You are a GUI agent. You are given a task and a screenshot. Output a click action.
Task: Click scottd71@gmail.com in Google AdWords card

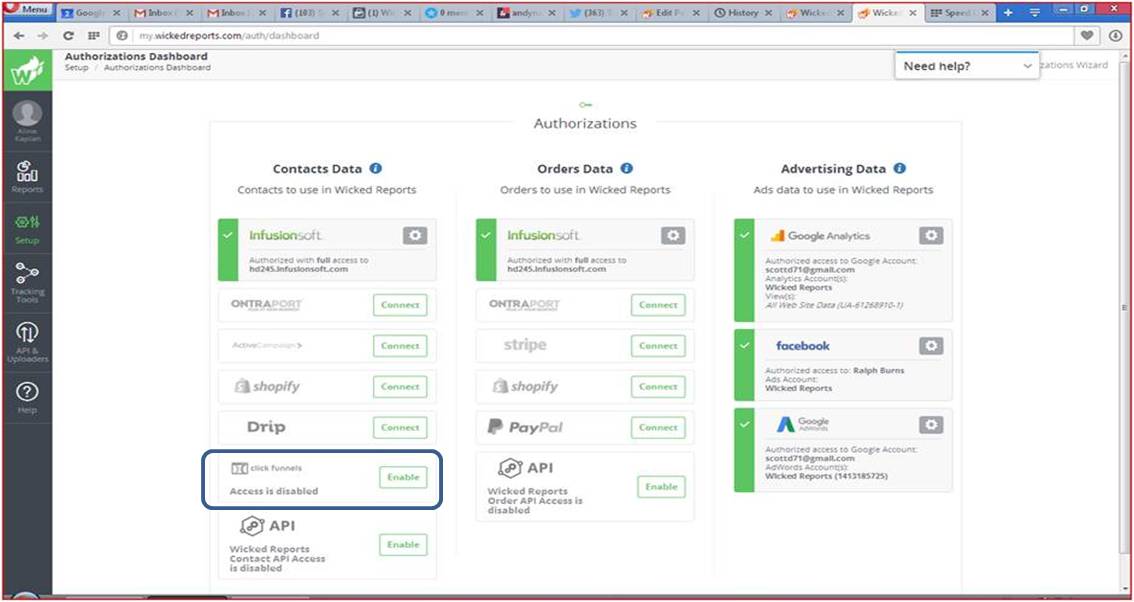click(x=809, y=458)
